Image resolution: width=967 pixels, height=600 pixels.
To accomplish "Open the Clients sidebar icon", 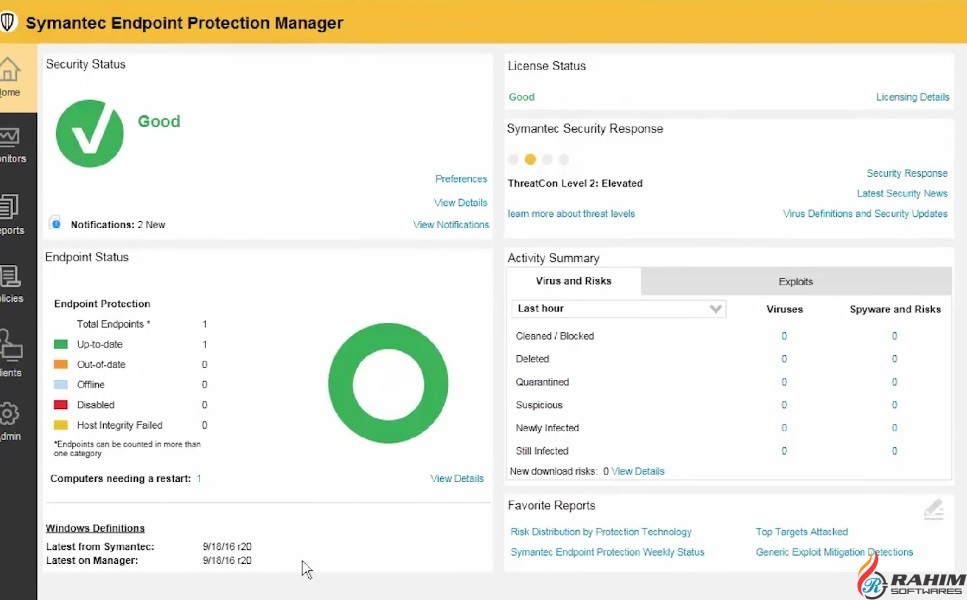I will coord(10,347).
